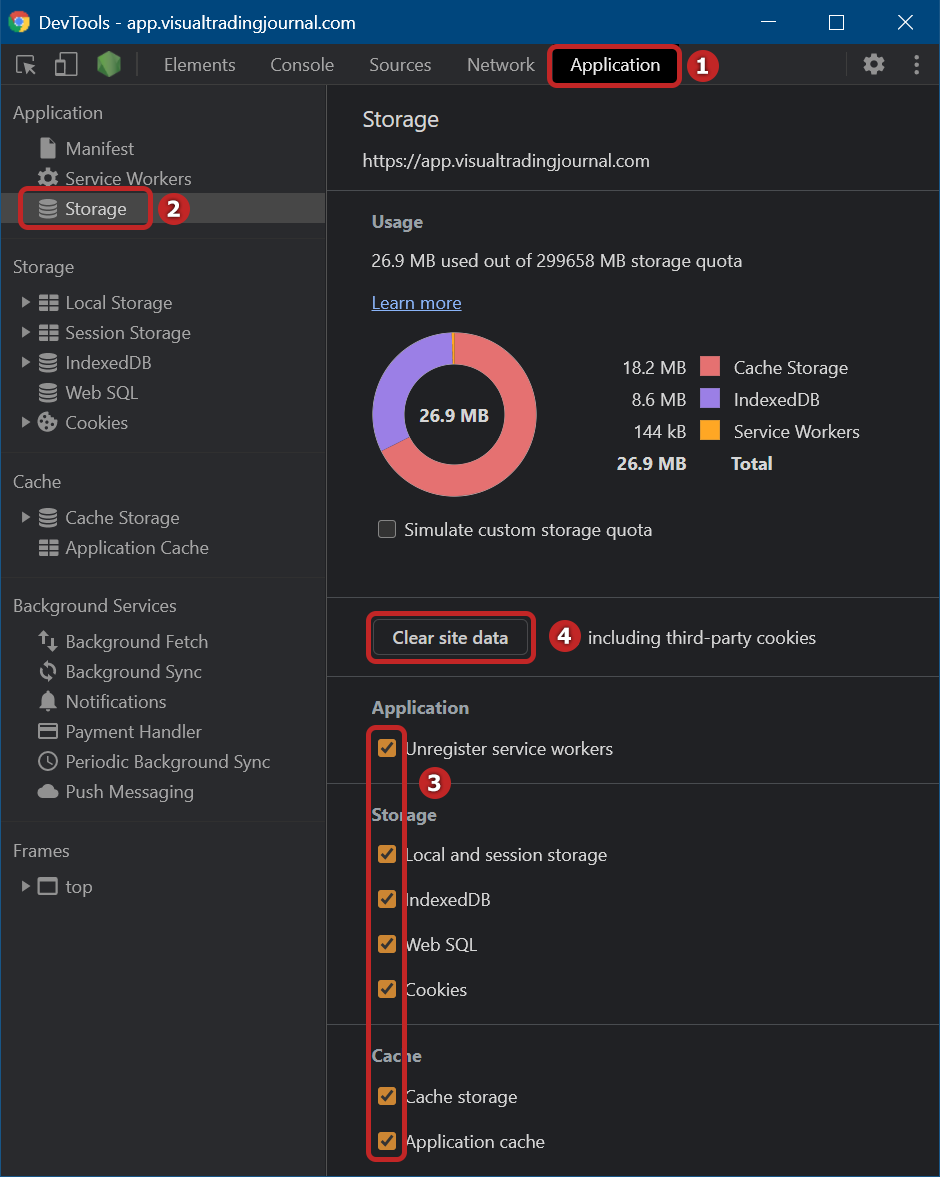The height and width of the screenshot is (1177, 940).
Task: Click the Push Messaging cloud icon
Action: pos(48,792)
